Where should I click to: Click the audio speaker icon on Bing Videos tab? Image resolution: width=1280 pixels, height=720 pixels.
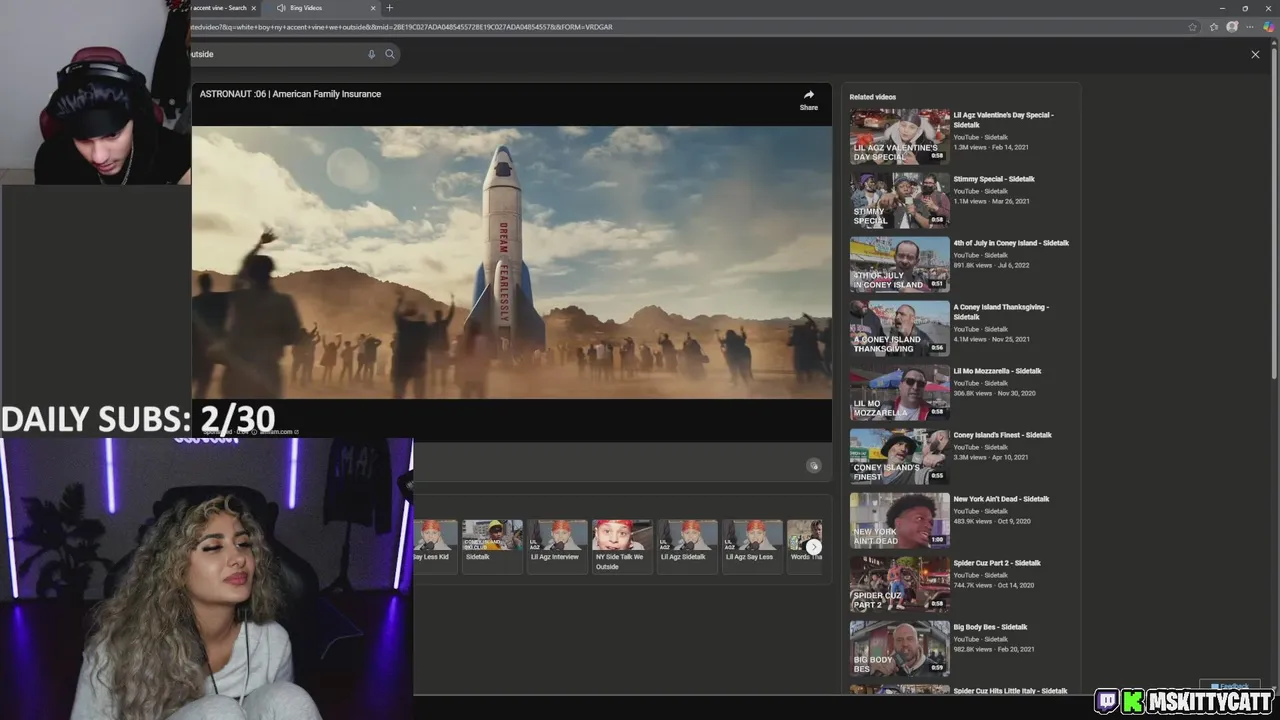point(281,8)
